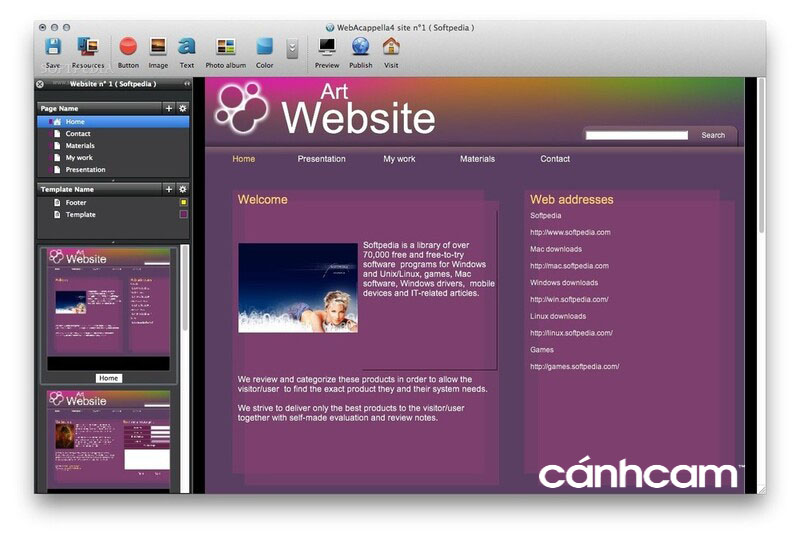Viewport: 800px width, 541px height.
Task: Select the Windows downloads text
Action: (564, 283)
